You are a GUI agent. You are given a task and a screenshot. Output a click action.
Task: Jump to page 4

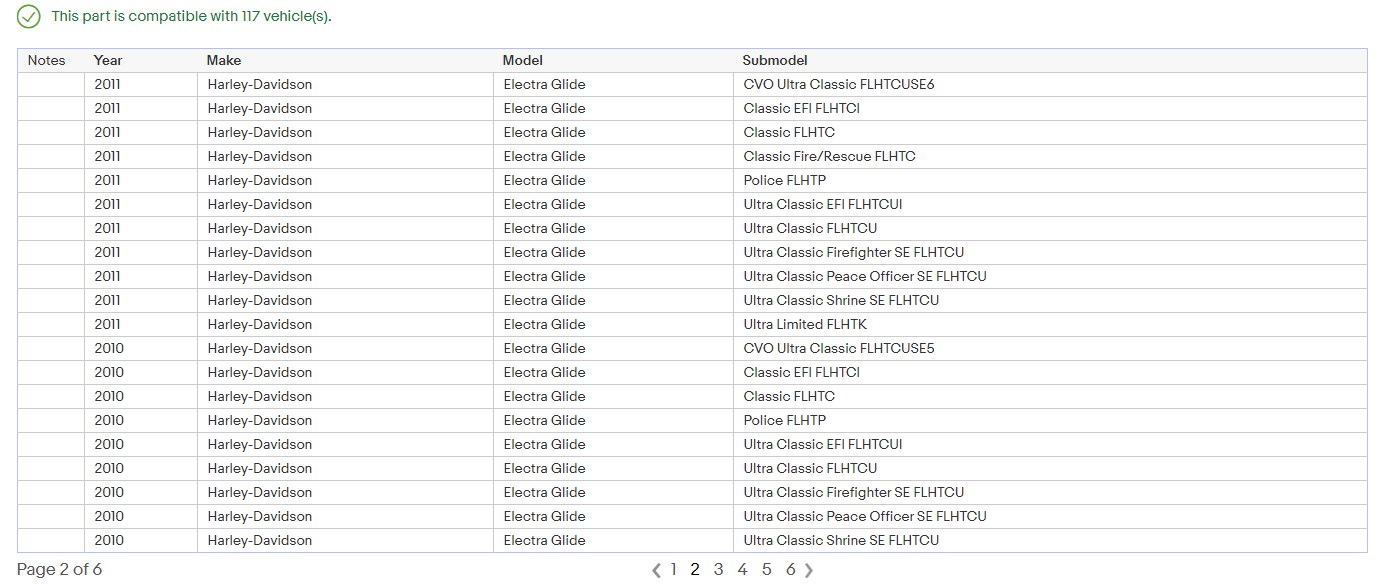[742, 569]
